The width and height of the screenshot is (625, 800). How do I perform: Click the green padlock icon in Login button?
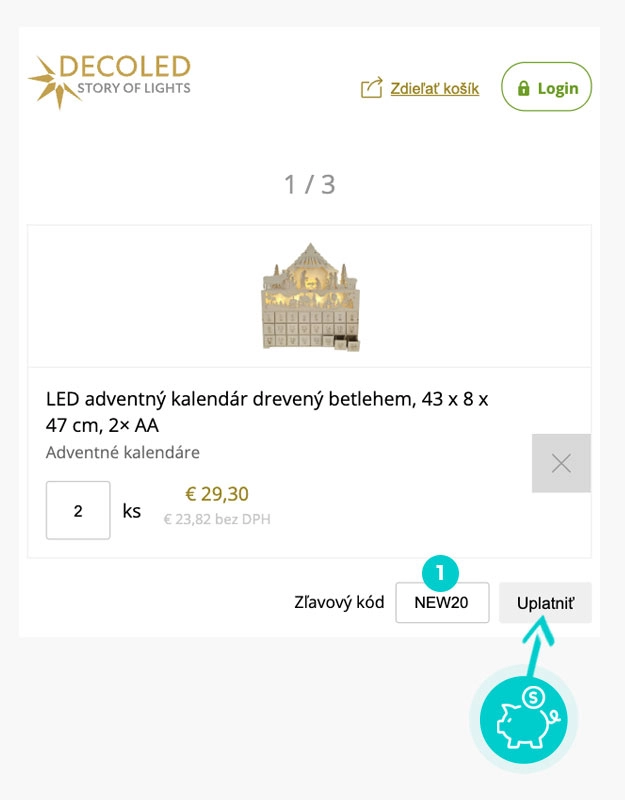point(525,87)
